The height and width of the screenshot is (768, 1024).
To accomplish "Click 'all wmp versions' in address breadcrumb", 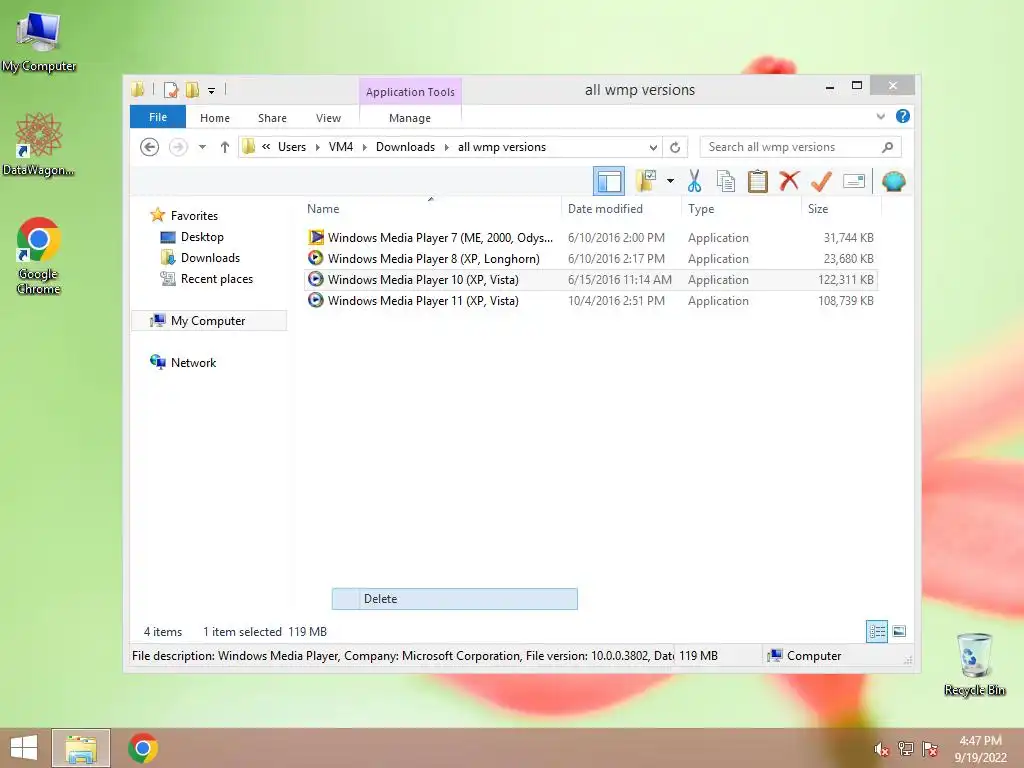I will coord(502,147).
